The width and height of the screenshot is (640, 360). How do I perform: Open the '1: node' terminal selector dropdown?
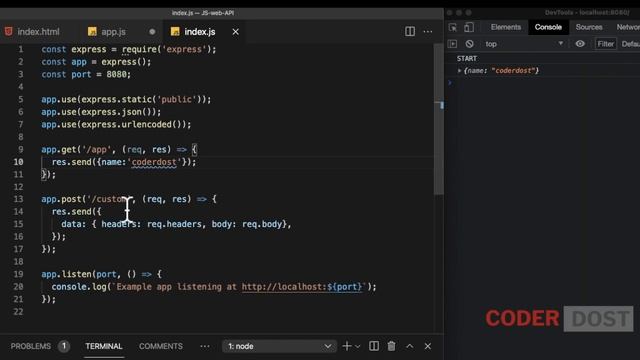tap(280, 346)
